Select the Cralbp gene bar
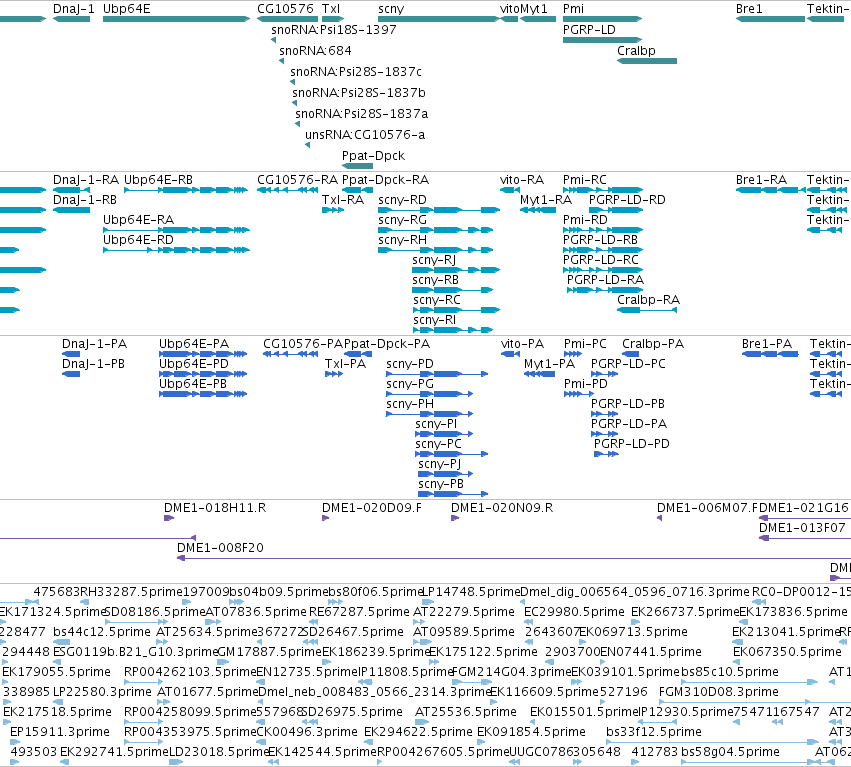851x767 pixels. click(x=647, y=61)
